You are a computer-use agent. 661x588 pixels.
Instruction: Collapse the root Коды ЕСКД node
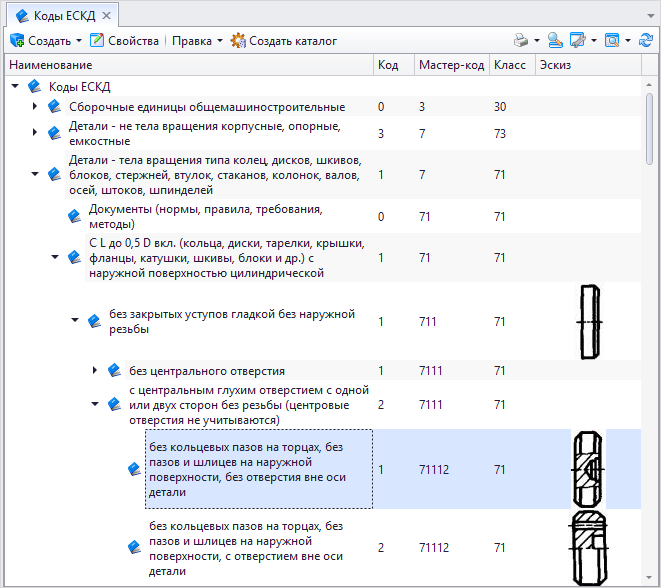(15, 86)
